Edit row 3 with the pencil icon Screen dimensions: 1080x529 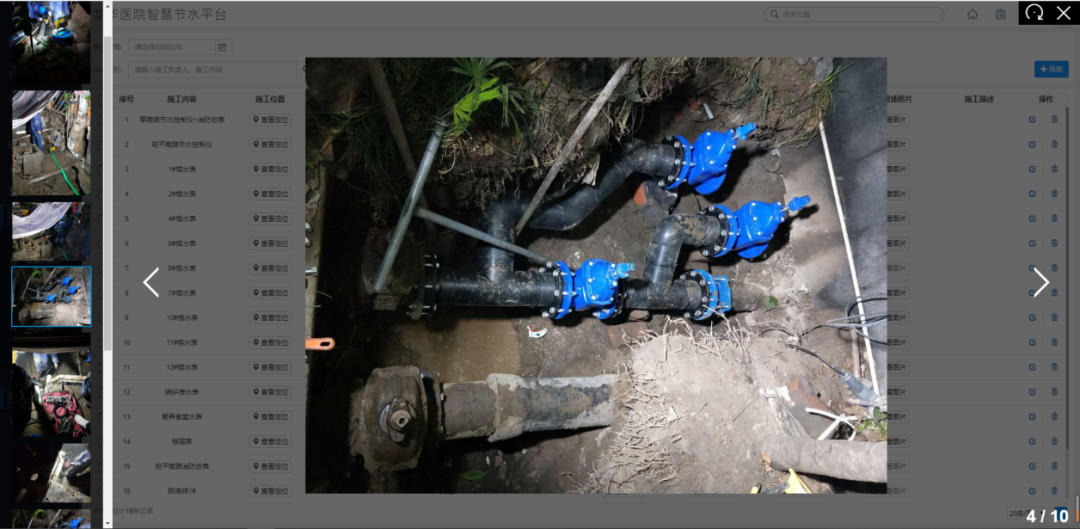[1032, 169]
